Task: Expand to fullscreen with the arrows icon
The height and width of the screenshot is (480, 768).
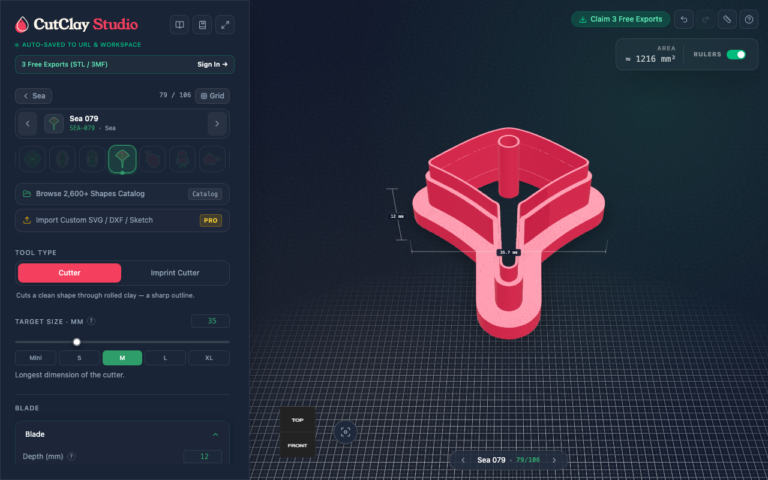Action: [225, 24]
